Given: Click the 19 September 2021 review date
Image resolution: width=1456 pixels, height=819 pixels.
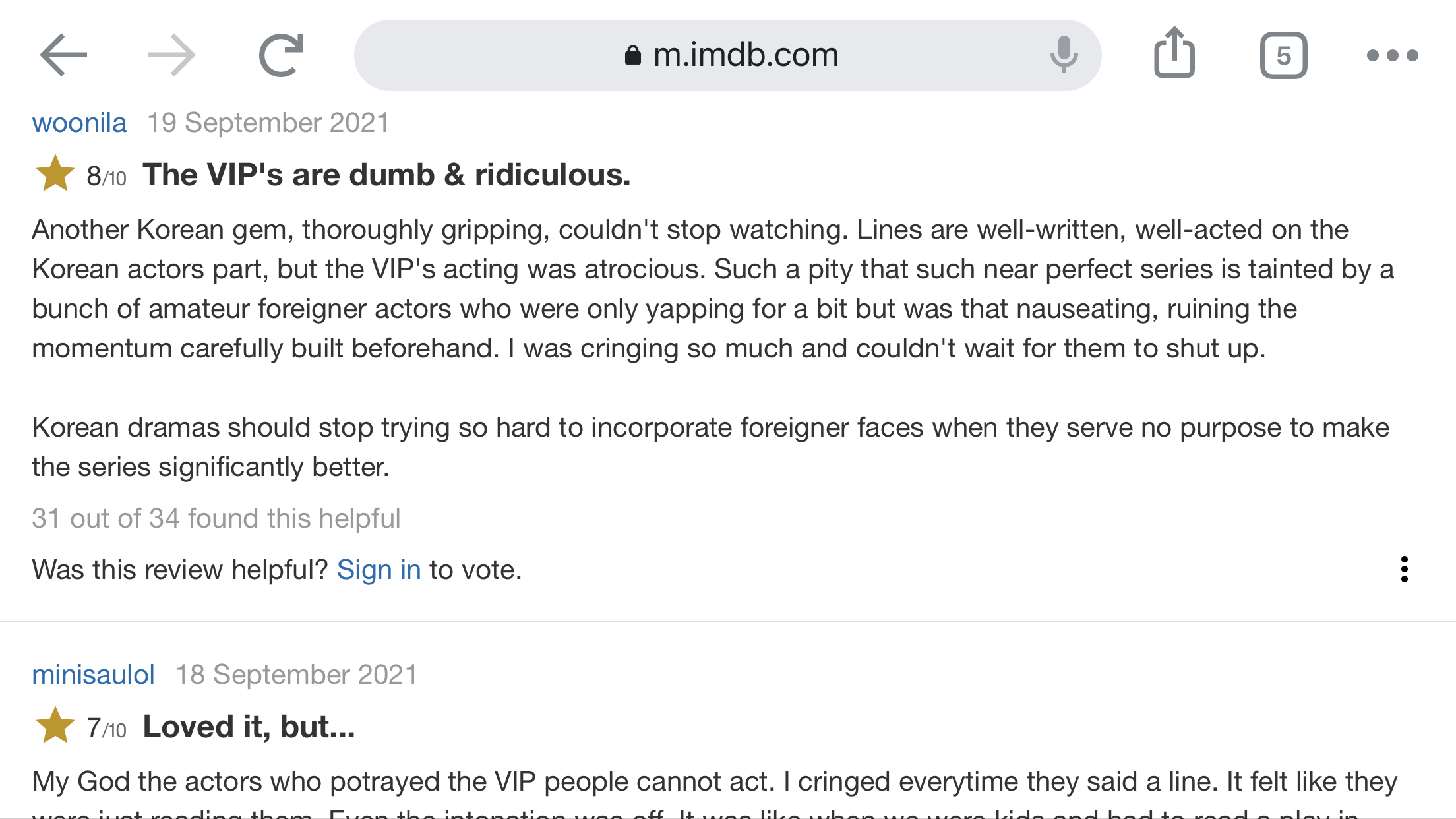Looking at the screenshot, I should tap(268, 123).
